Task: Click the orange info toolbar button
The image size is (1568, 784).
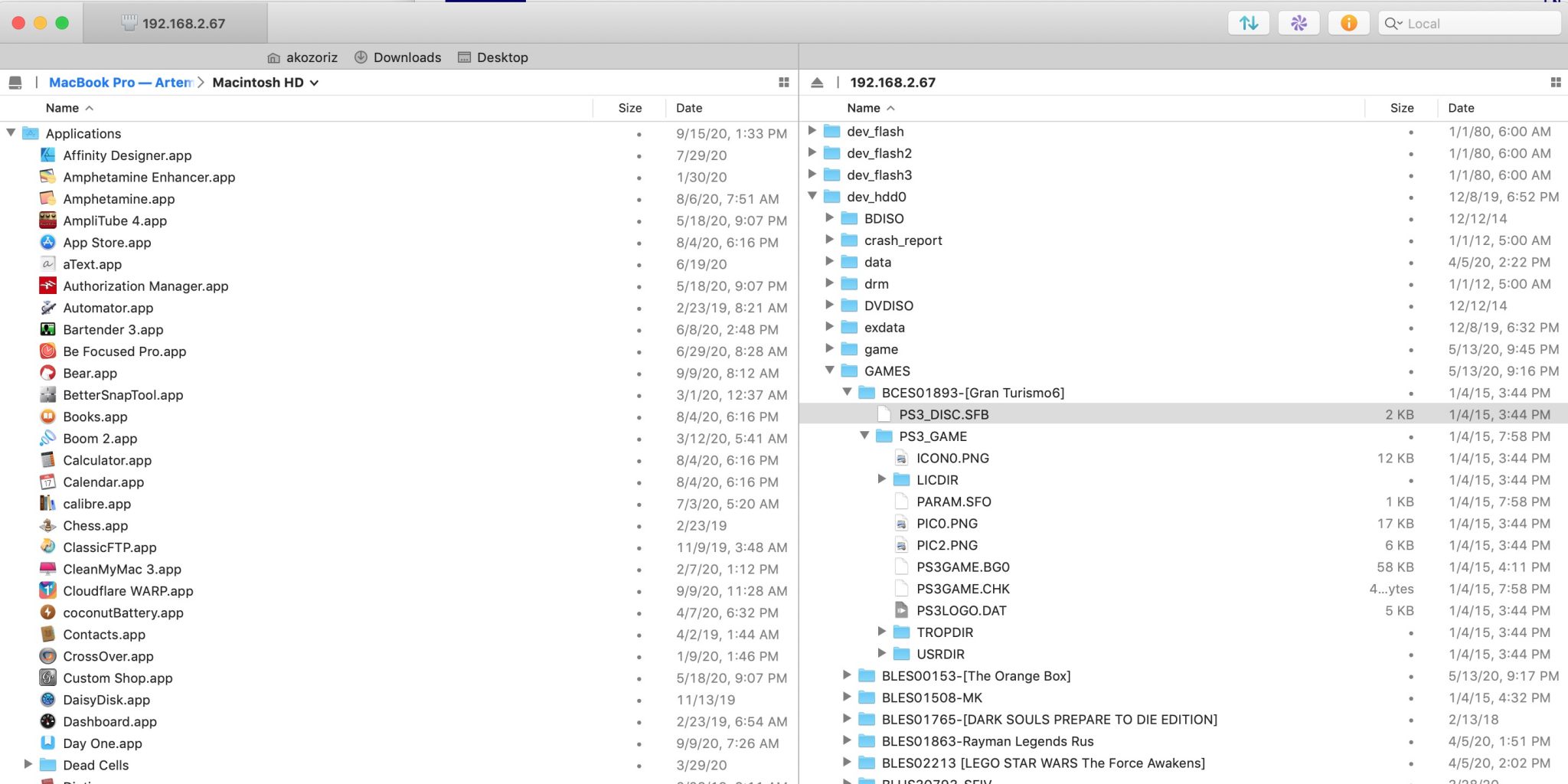Action: [1348, 23]
